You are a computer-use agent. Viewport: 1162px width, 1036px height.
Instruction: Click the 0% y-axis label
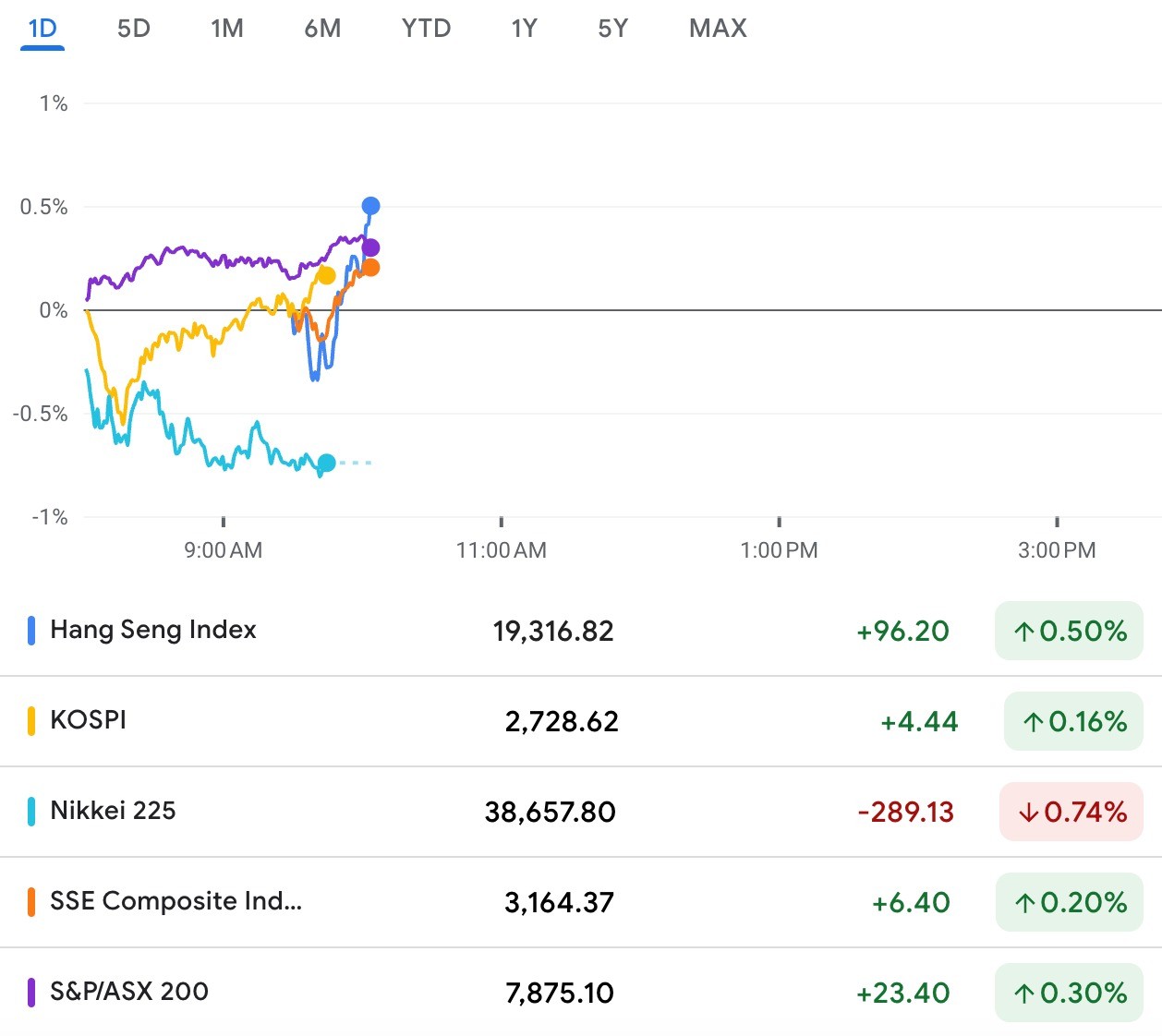(54, 310)
